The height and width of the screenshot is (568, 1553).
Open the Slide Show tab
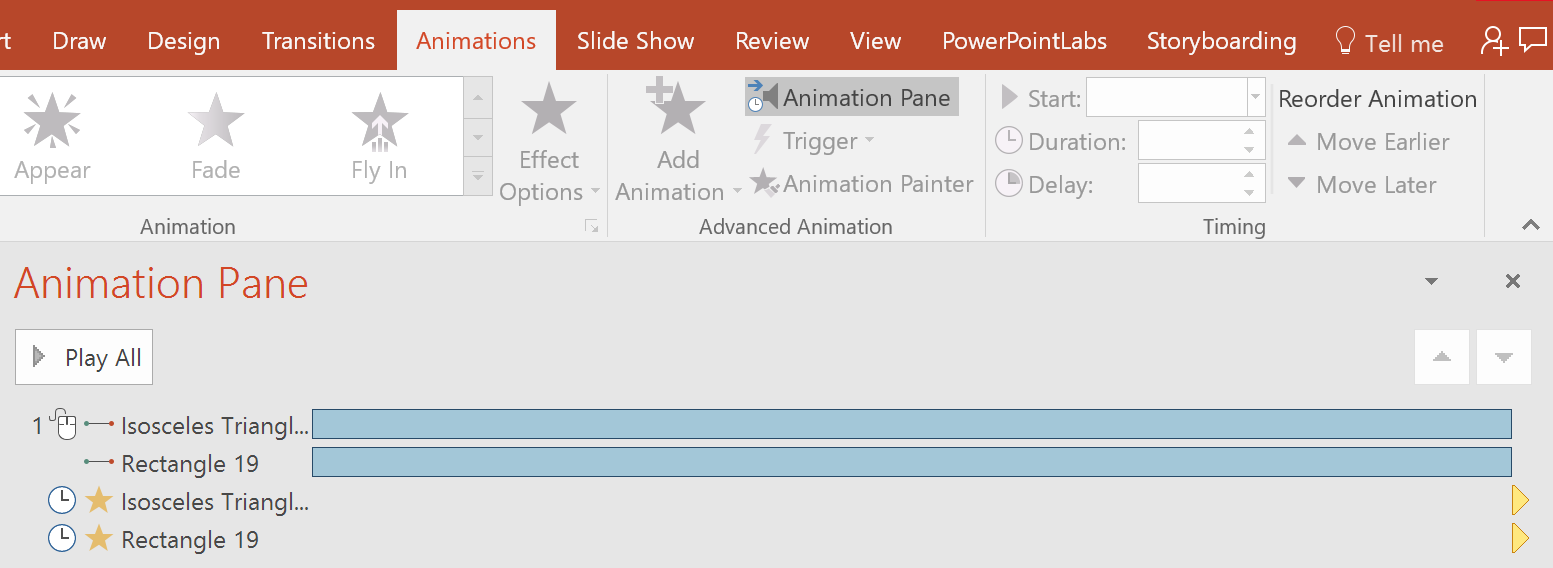coord(635,41)
